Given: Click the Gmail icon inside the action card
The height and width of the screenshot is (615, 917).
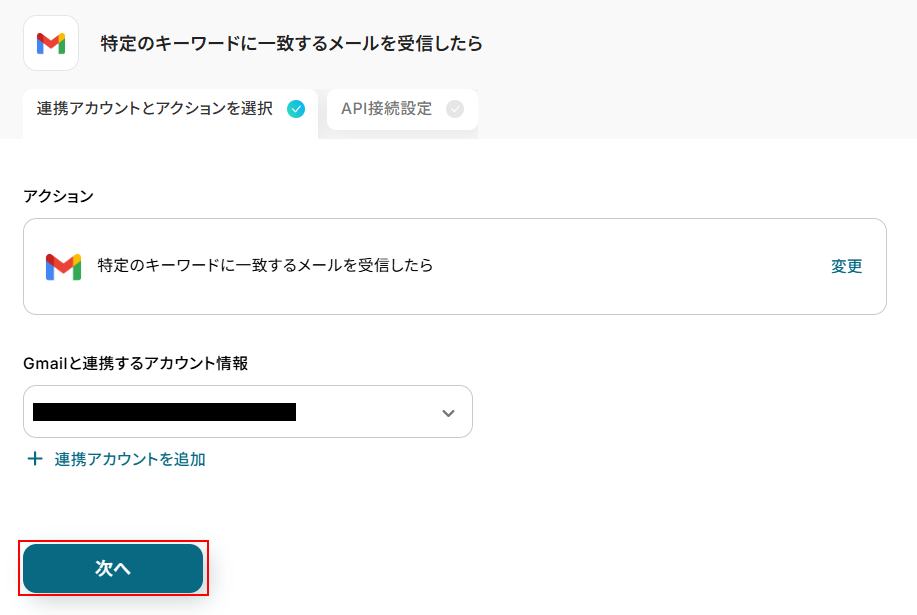Looking at the screenshot, I should 63,266.
